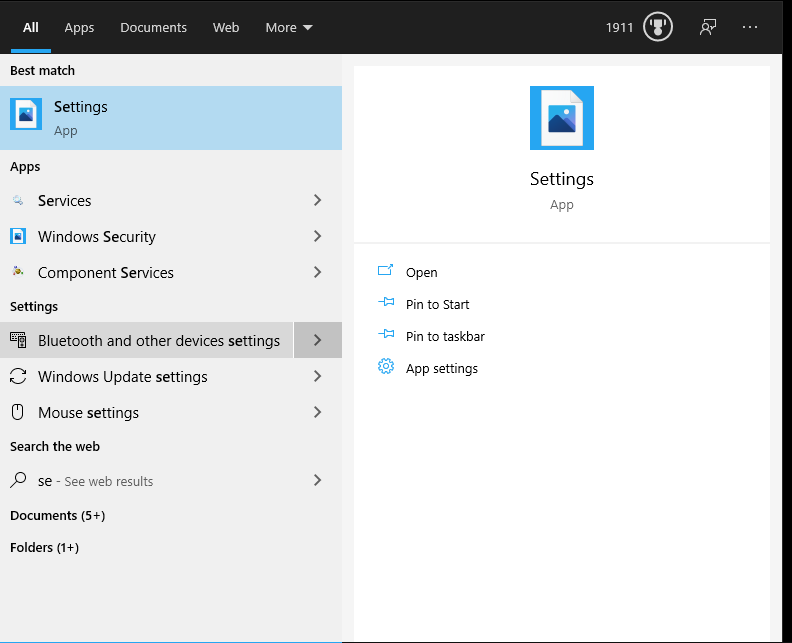Open the Documents (5+) results group

pyautogui.click(x=57, y=516)
